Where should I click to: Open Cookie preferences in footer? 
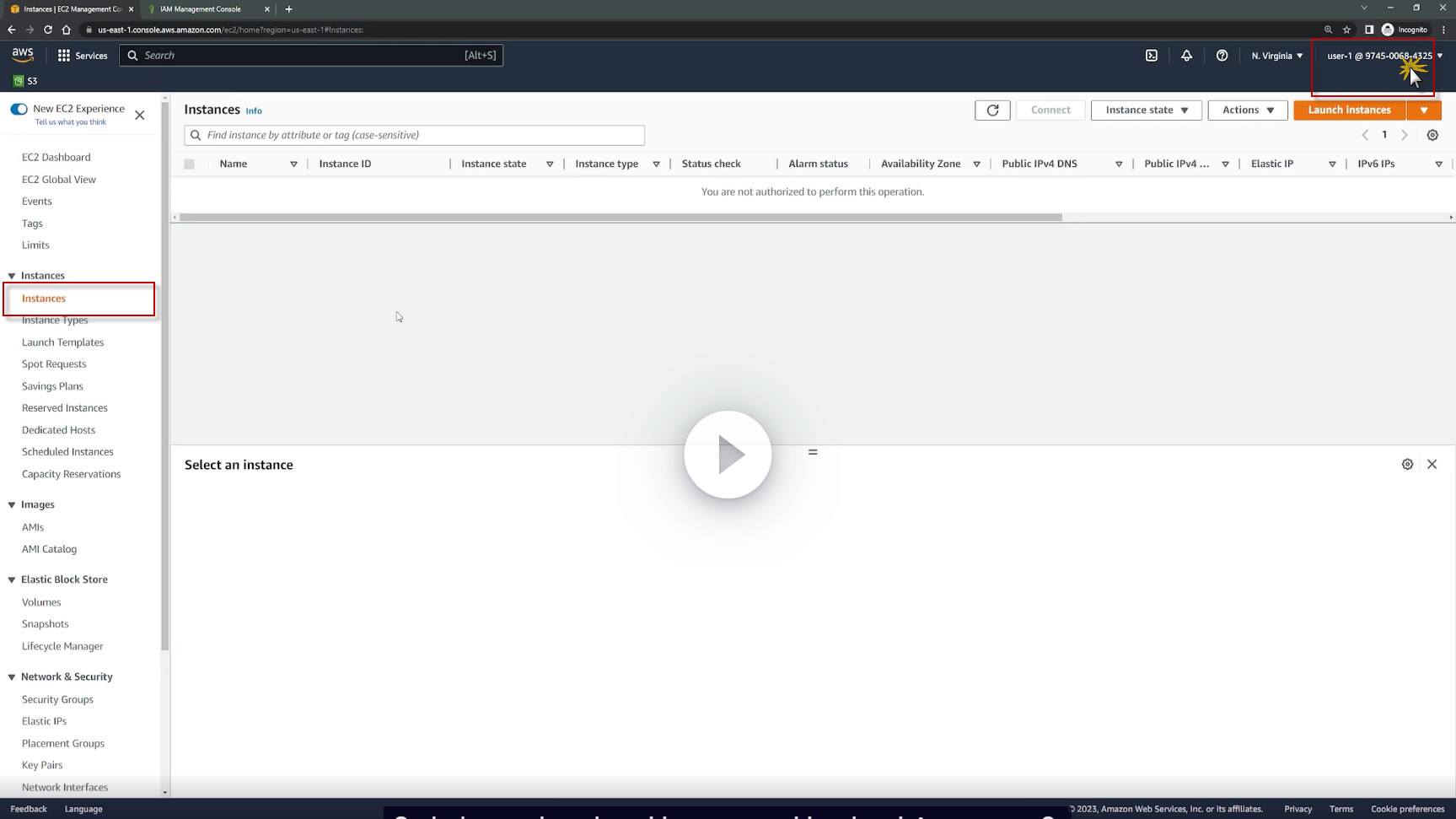tap(1407, 809)
